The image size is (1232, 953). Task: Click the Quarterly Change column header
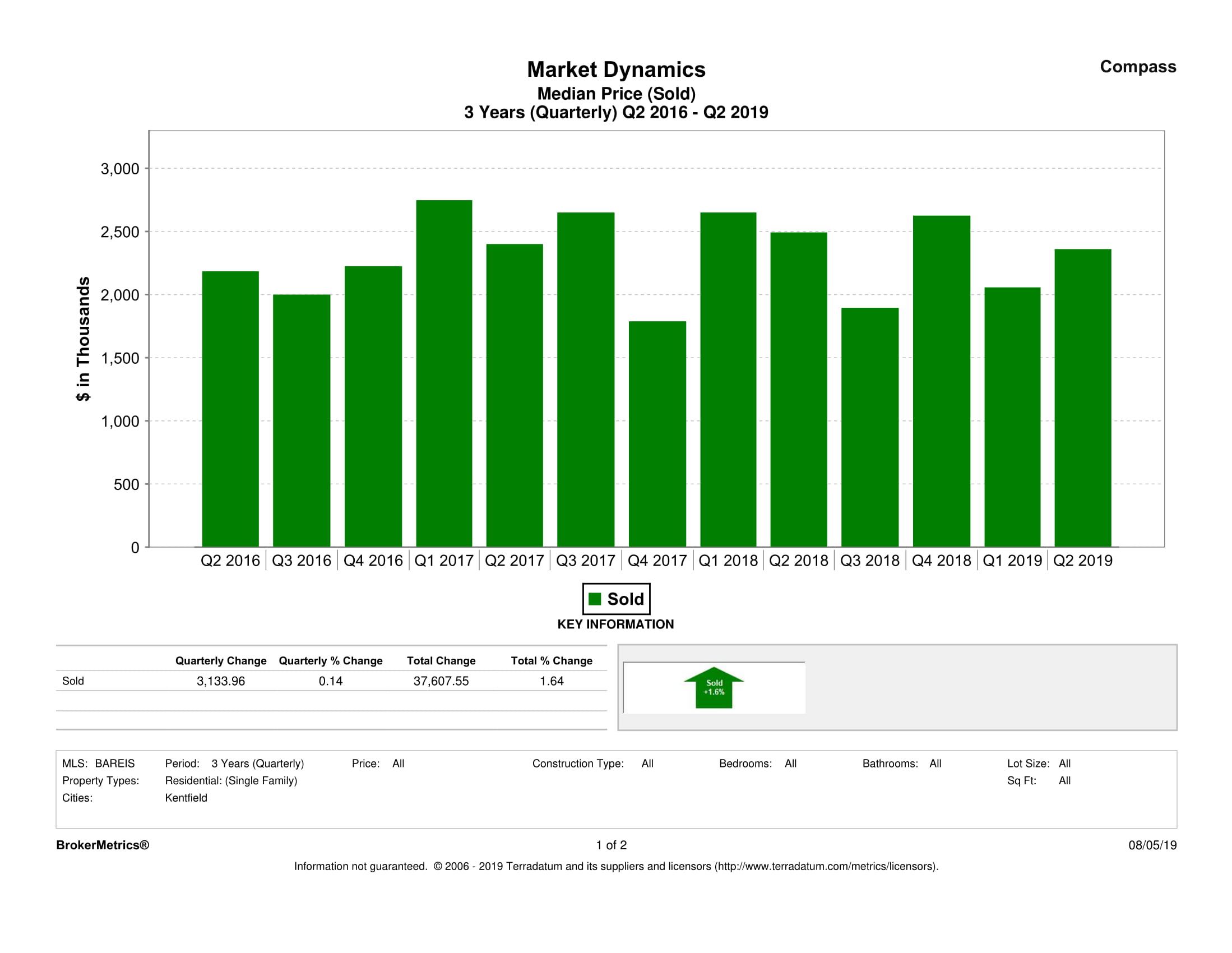pyautogui.click(x=221, y=661)
